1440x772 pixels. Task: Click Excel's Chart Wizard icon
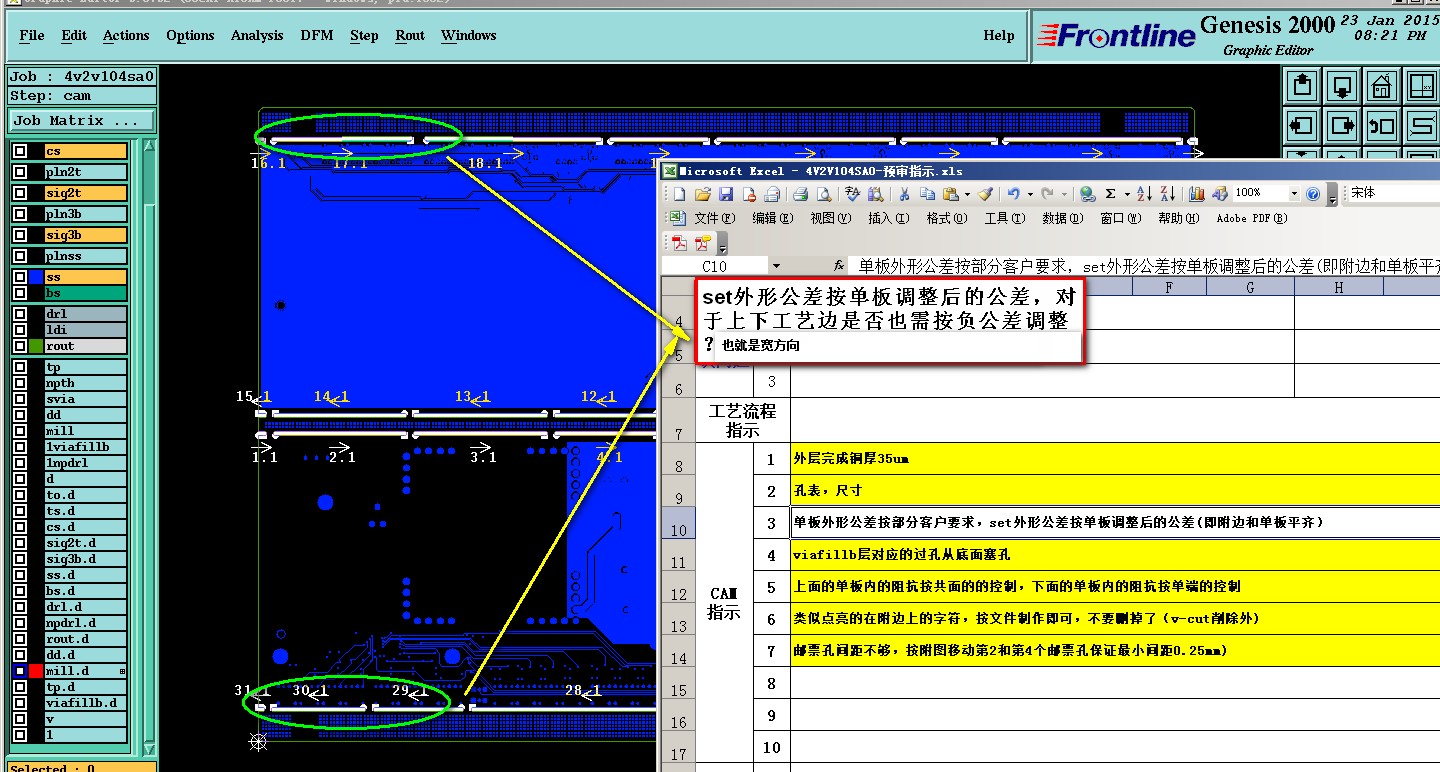[x=1197, y=194]
